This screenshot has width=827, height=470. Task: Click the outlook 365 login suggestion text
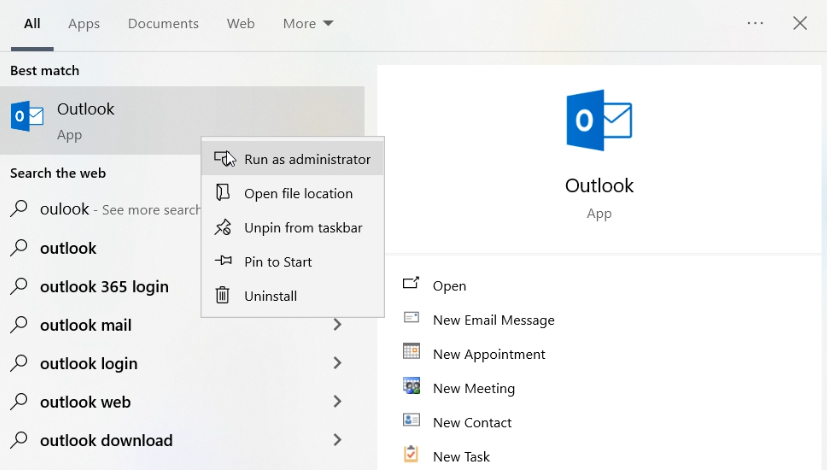point(104,286)
